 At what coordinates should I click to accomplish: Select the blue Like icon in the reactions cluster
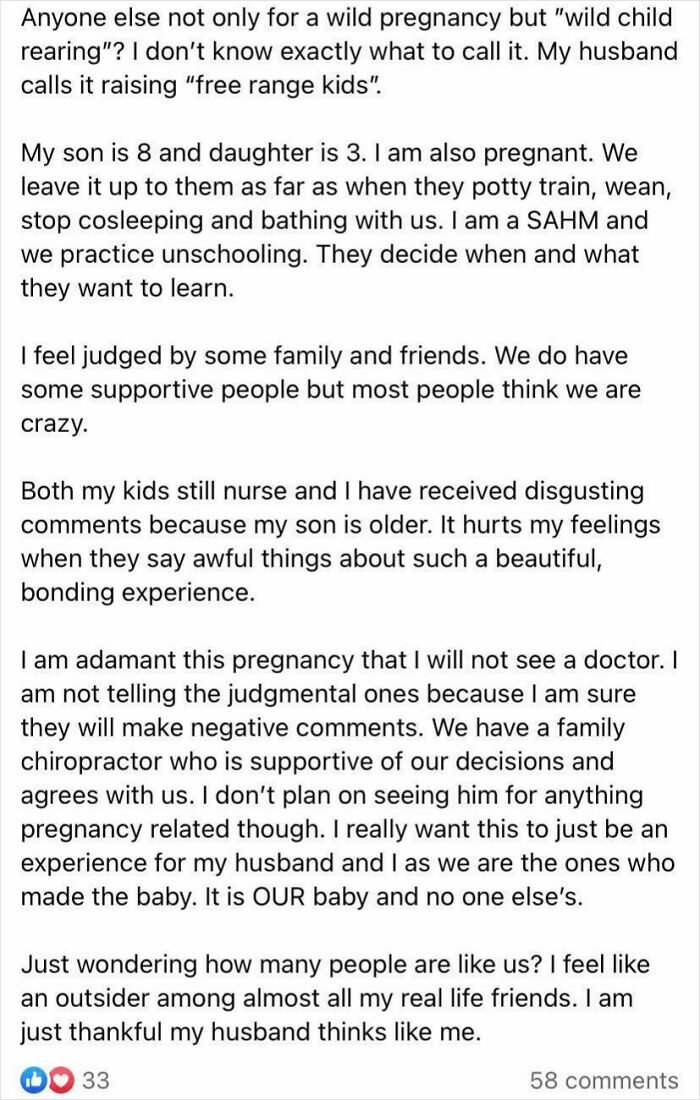click(35, 1077)
